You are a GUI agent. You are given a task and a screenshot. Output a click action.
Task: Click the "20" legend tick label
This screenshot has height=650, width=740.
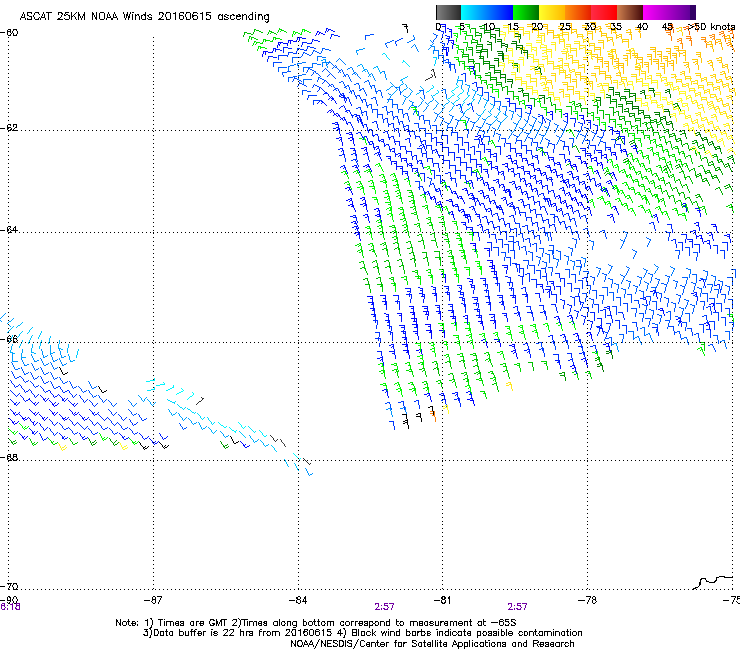537,27
